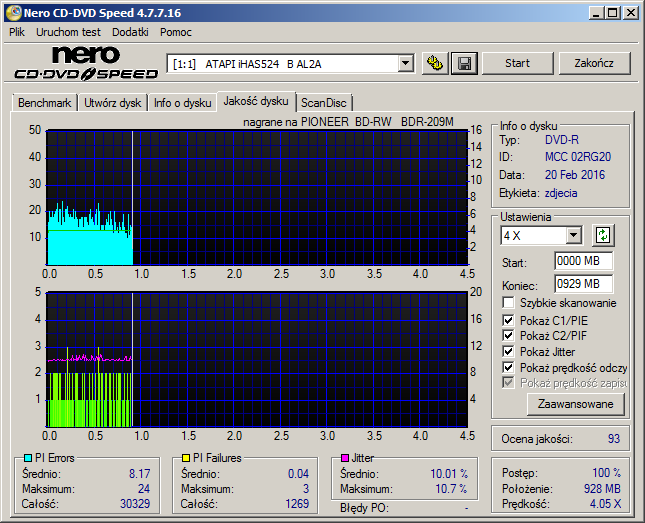
Task: Click the cyan PI Errors legend square
Action: click(28, 458)
